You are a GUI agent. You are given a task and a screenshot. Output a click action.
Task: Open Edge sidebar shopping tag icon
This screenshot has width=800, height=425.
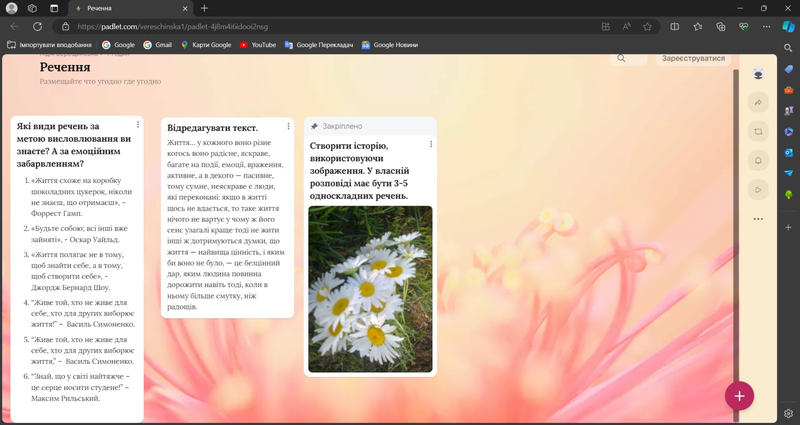788,69
